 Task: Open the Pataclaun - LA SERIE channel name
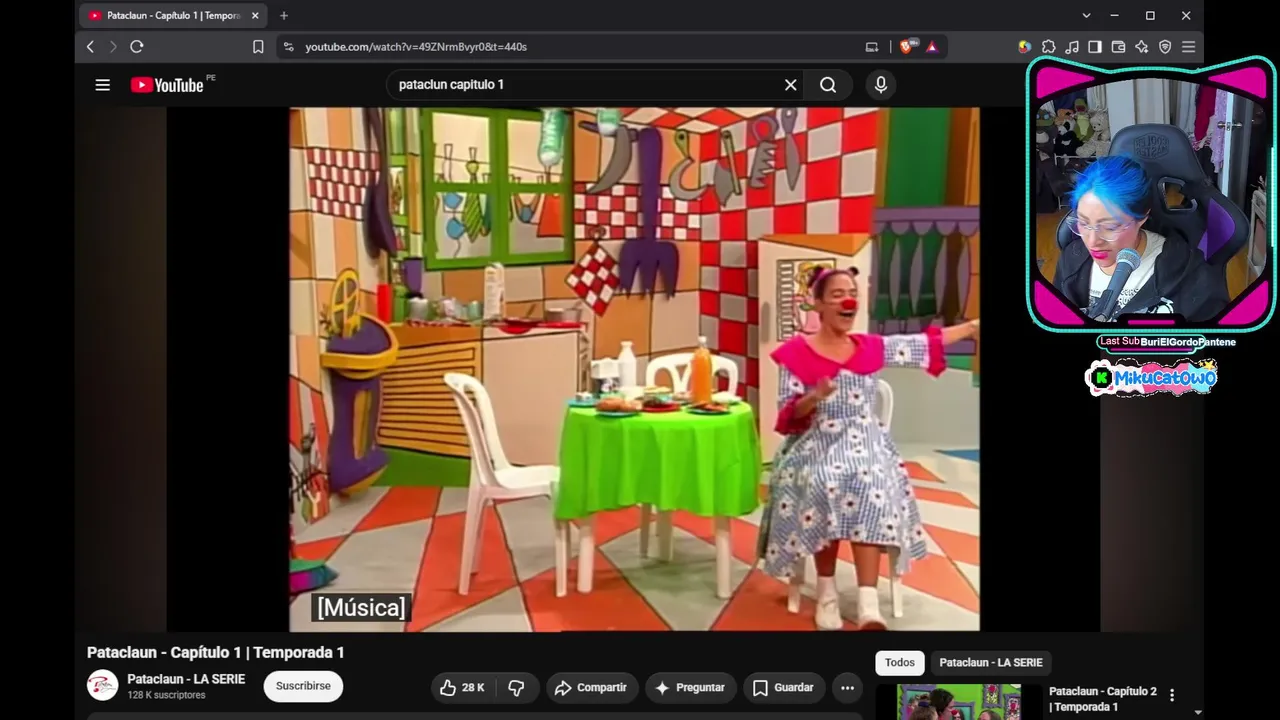coord(186,680)
